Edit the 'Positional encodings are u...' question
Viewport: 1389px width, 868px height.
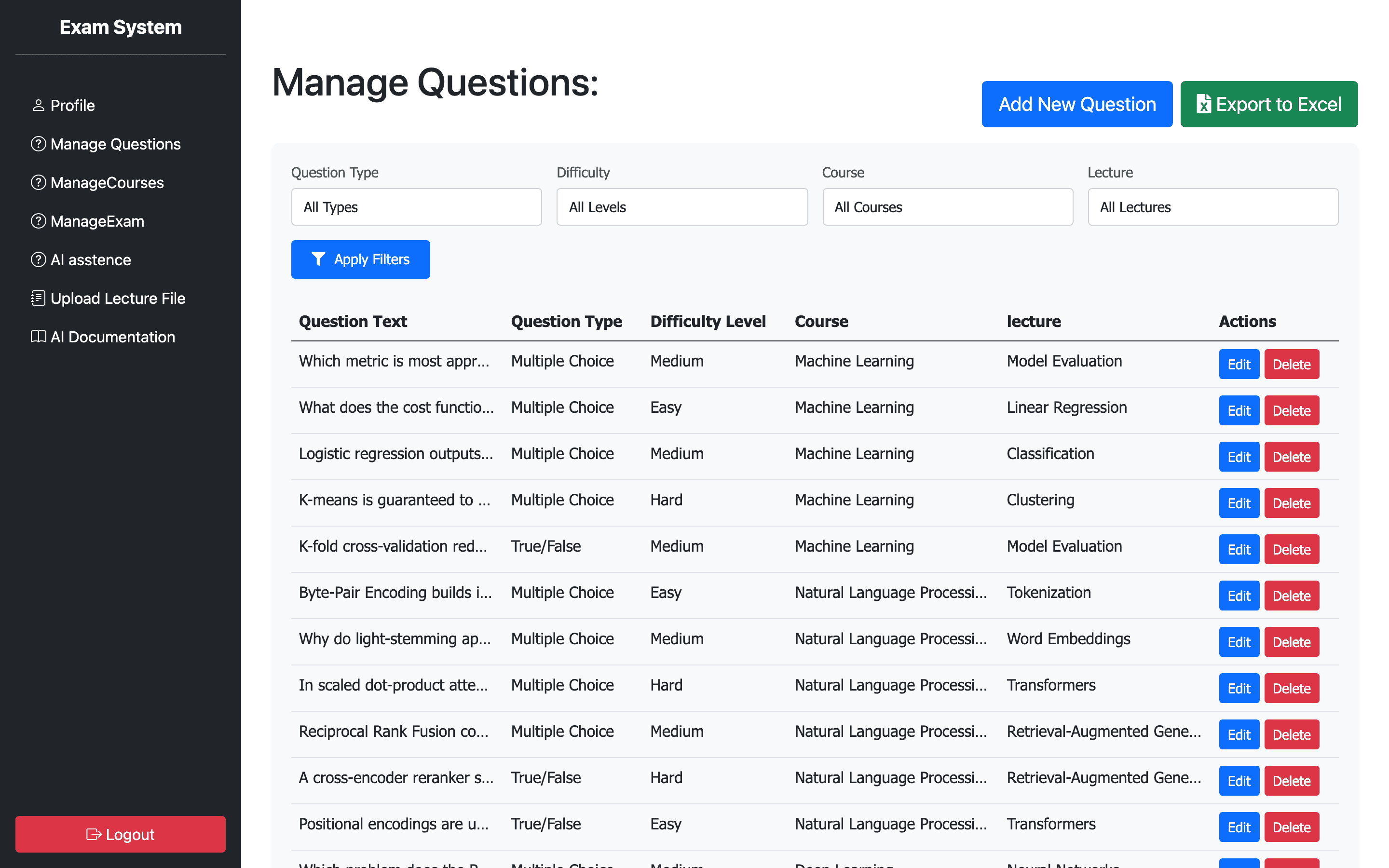click(x=1239, y=827)
